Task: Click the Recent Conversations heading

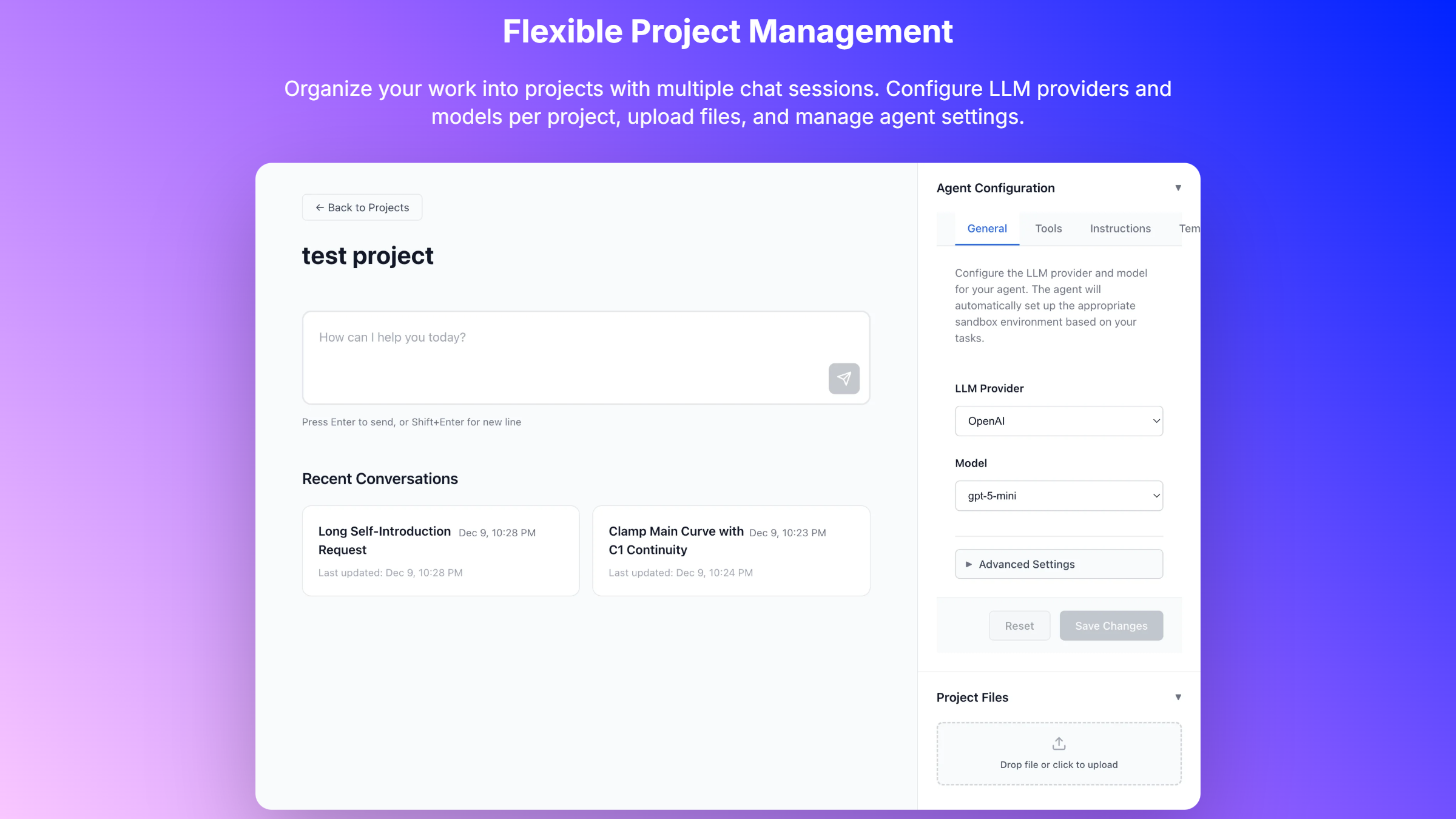Action: pyautogui.click(x=380, y=479)
